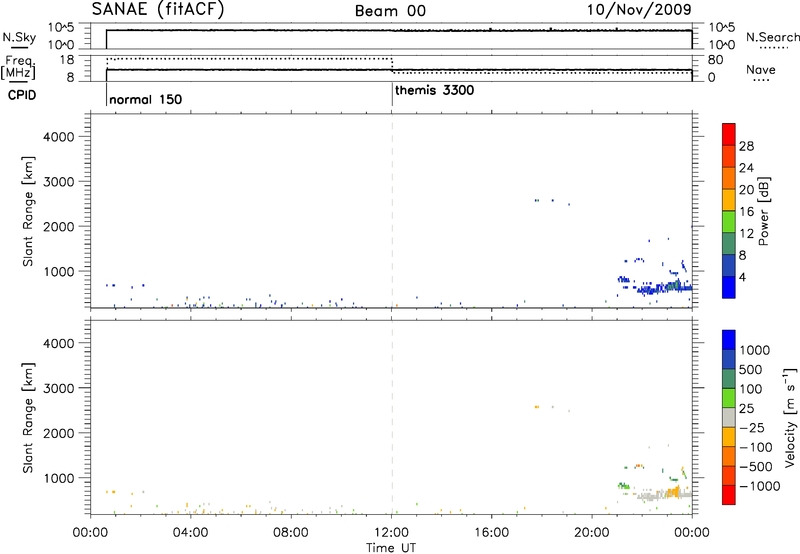Click the 24 label on Power scale
The width and height of the screenshot is (800, 554).
coord(746,168)
